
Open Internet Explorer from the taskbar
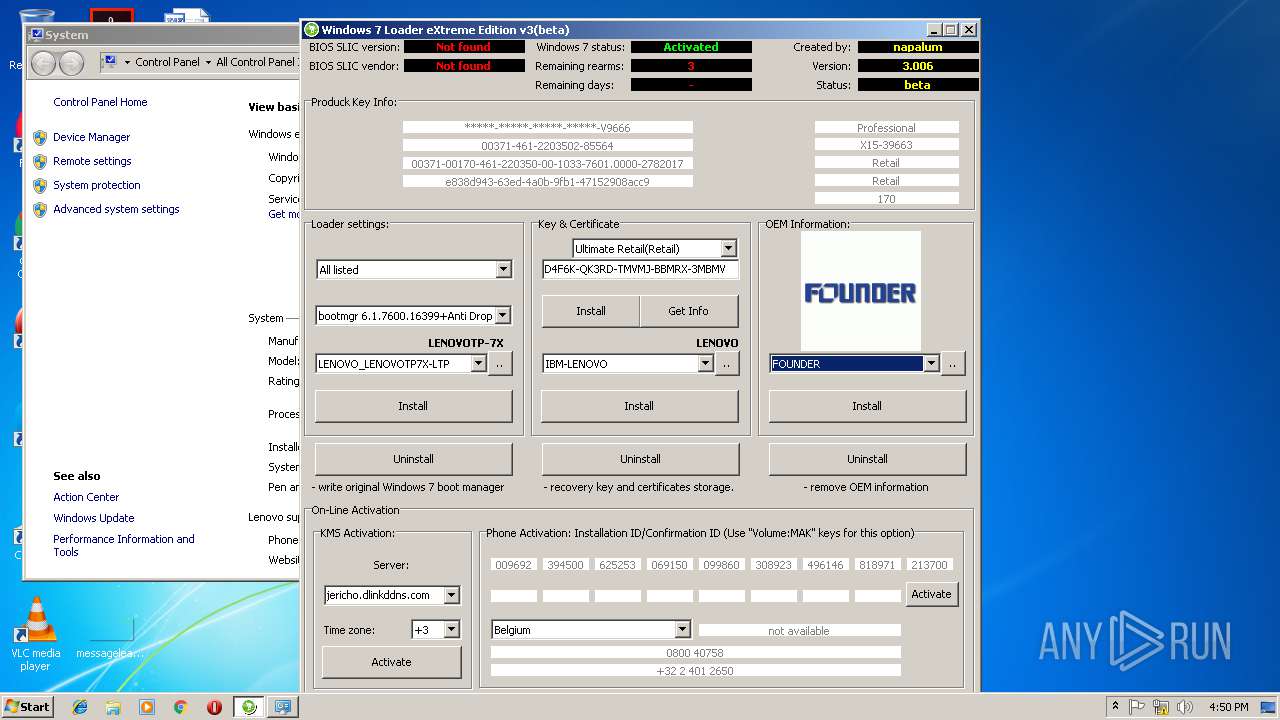80,707
